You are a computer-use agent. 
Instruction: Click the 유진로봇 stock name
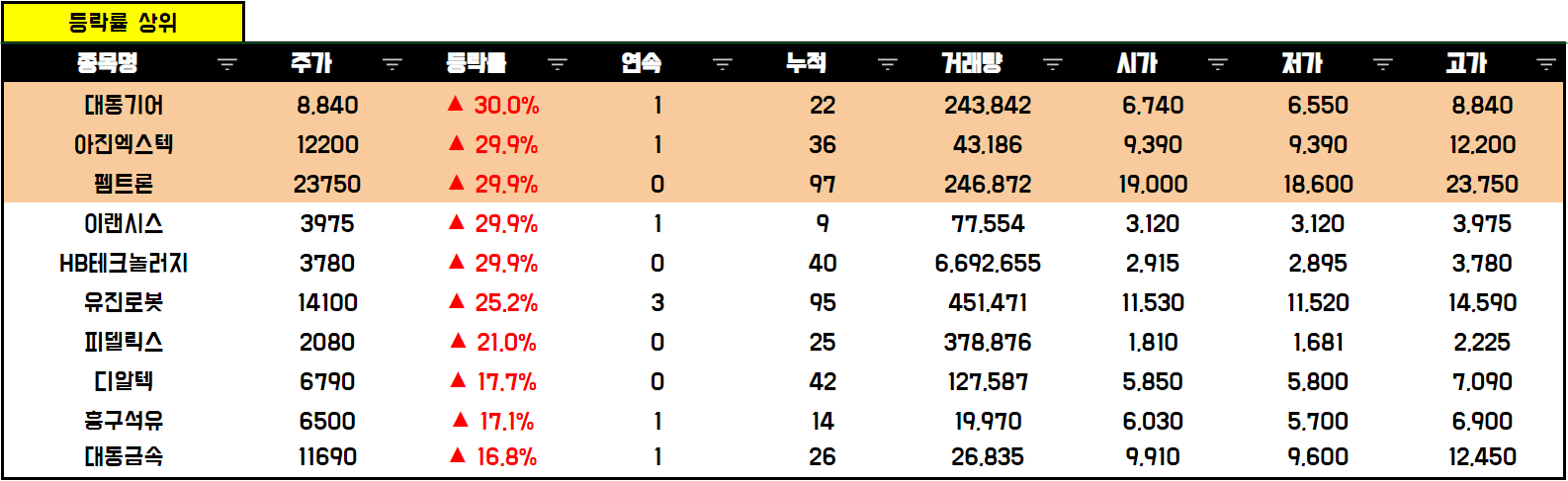pyautogui.click(x=124, y=302)
